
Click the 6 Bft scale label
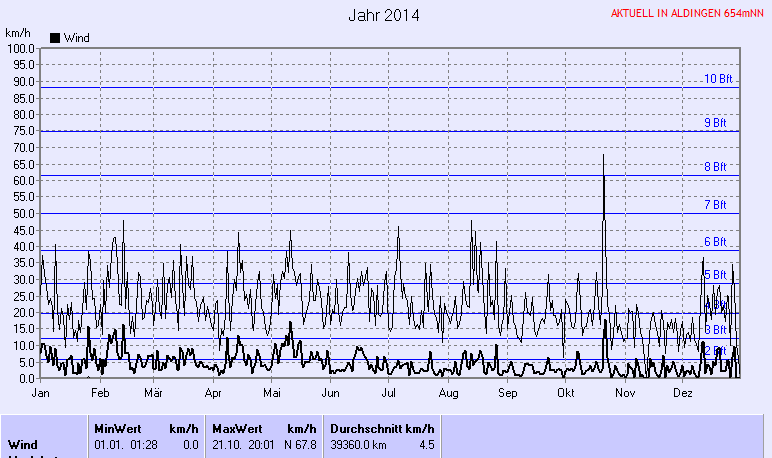pos(715,242)
